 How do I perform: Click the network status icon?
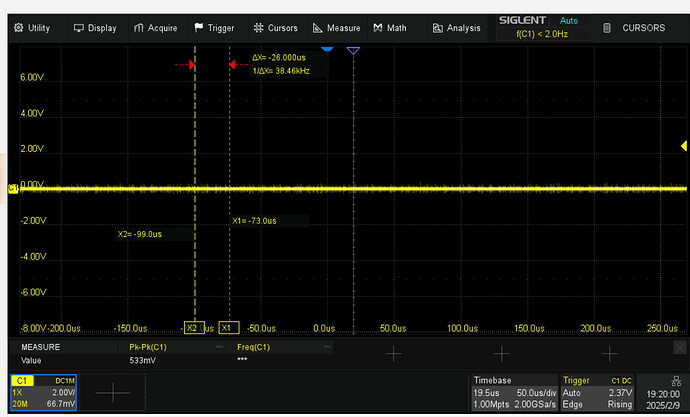[676, 381]
